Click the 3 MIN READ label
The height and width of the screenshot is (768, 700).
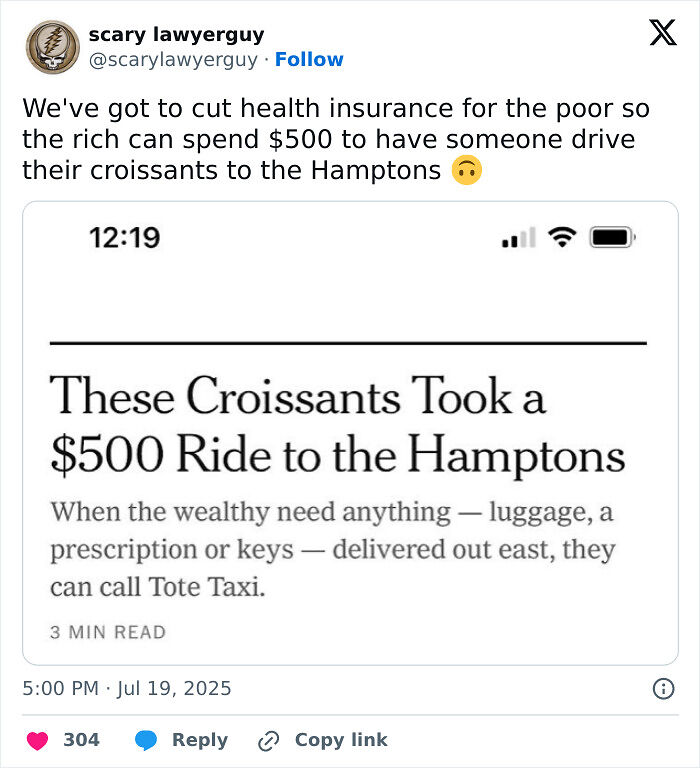[108, 632]
